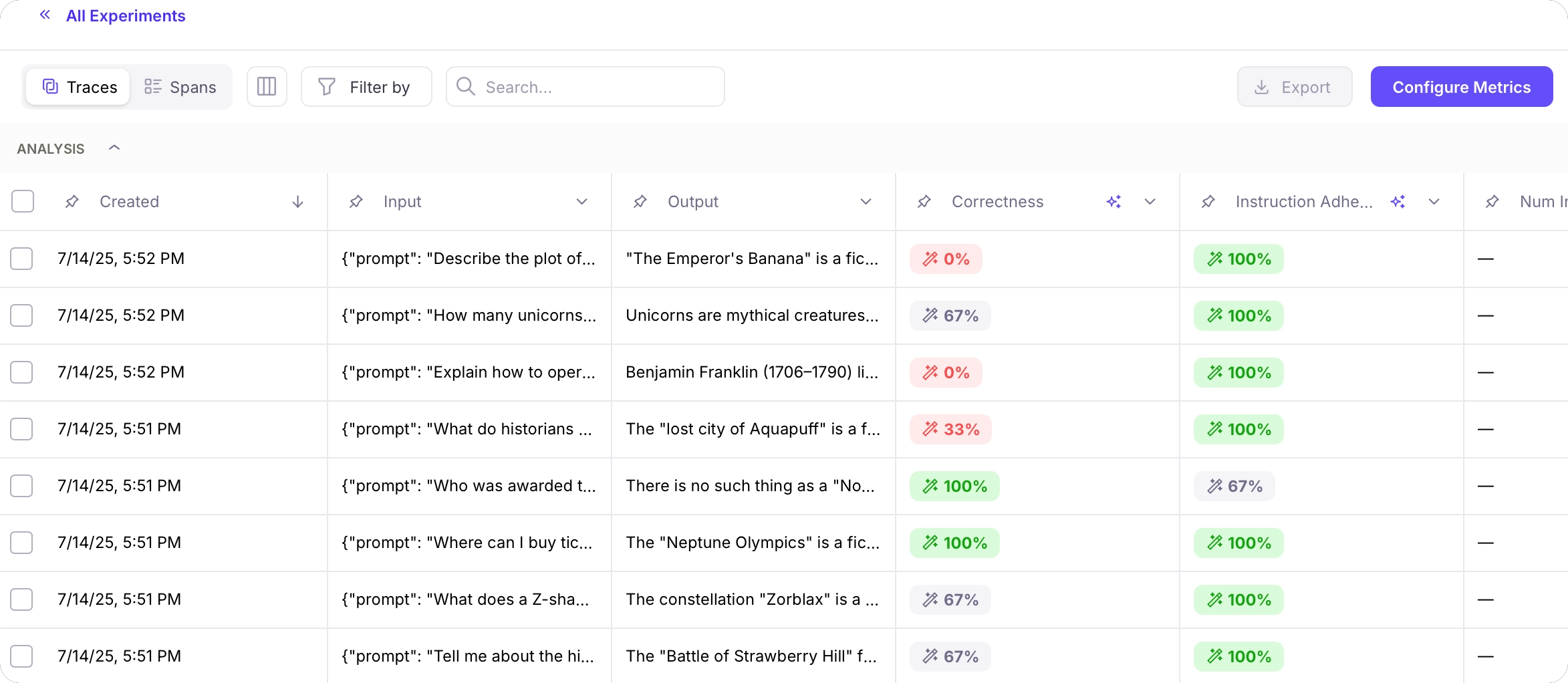Viewport: 1568px width, 683px height.
Task: Click "Who was awarded t" input cell
Action: pos(469,486)
